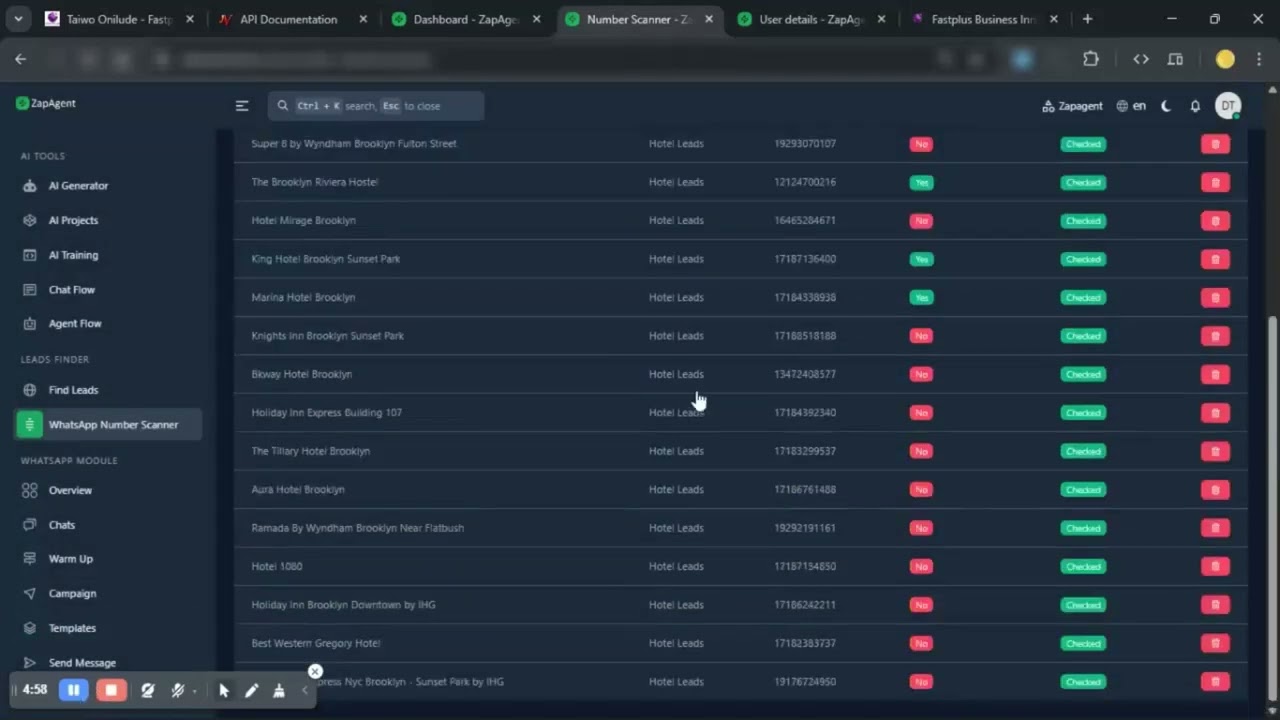Open AI Projects from the sidebar
This screenshot has width=1280, height=720.
point(73,220)
